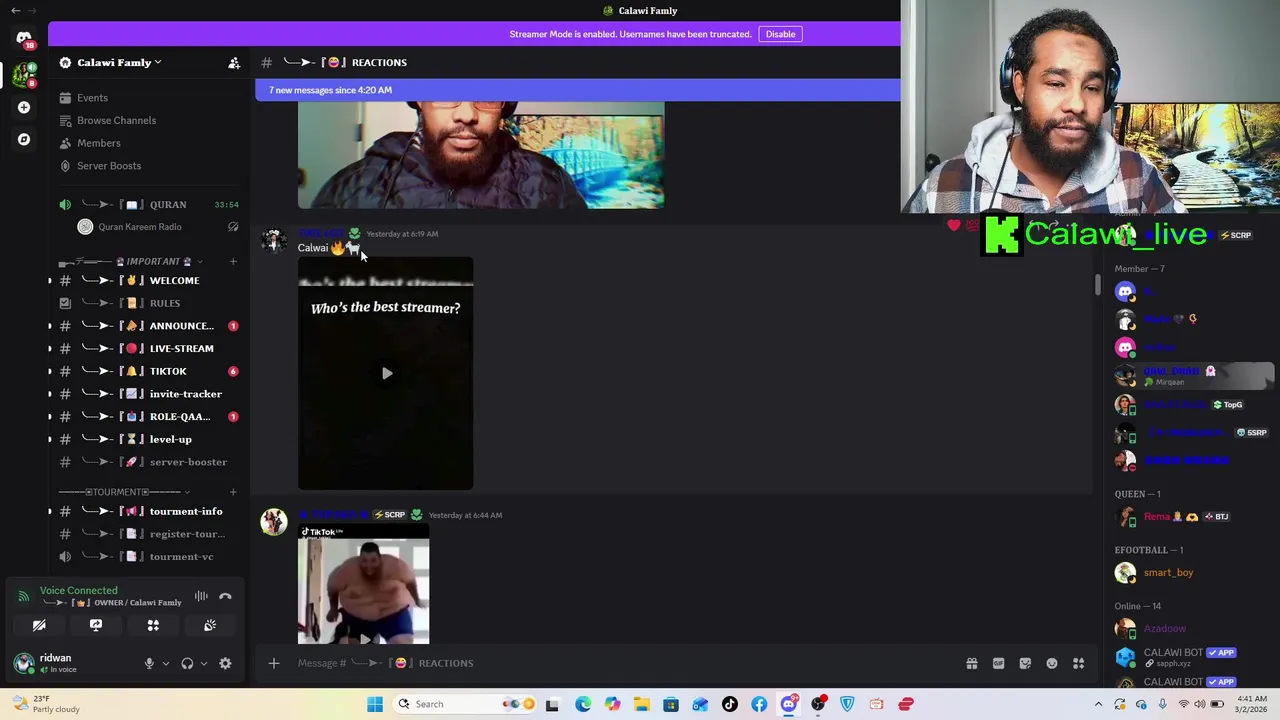The height and width of the screenshot is (720, 1280).
Task: Disconnect from voice with phone icon
Action: click(x=225, y=596)
